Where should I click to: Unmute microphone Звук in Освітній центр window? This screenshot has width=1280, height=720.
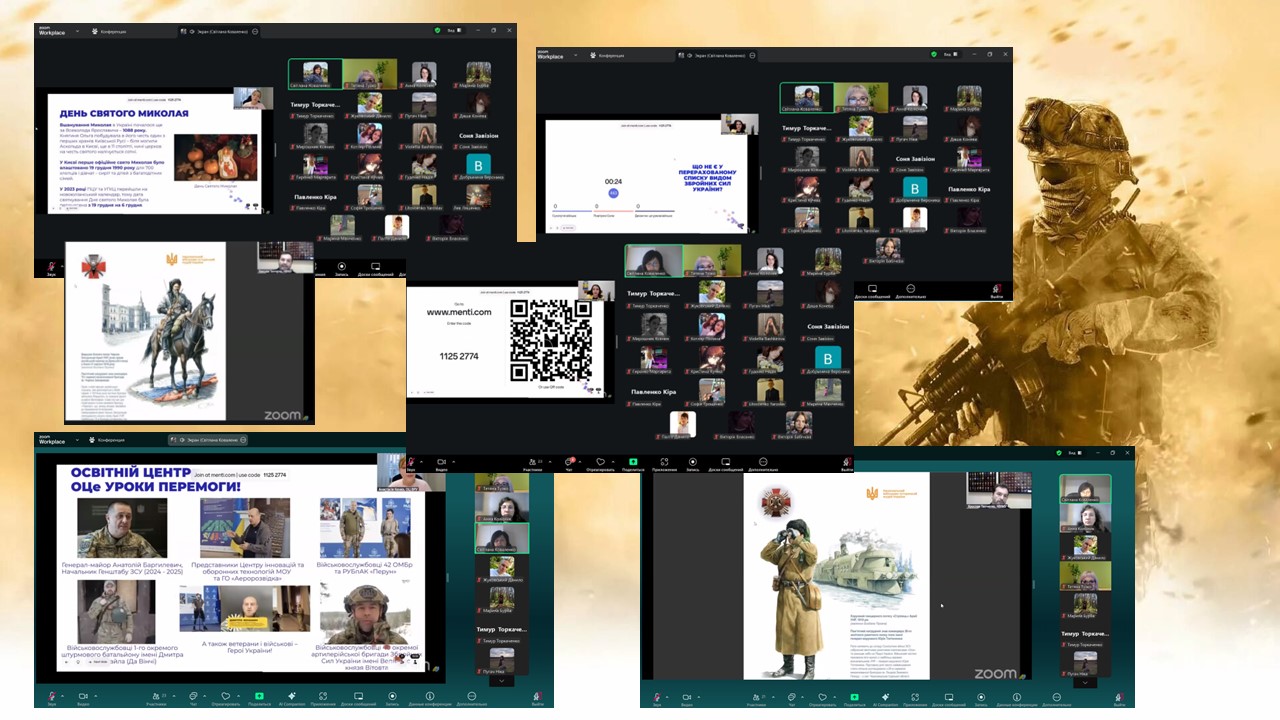point(51,696)
